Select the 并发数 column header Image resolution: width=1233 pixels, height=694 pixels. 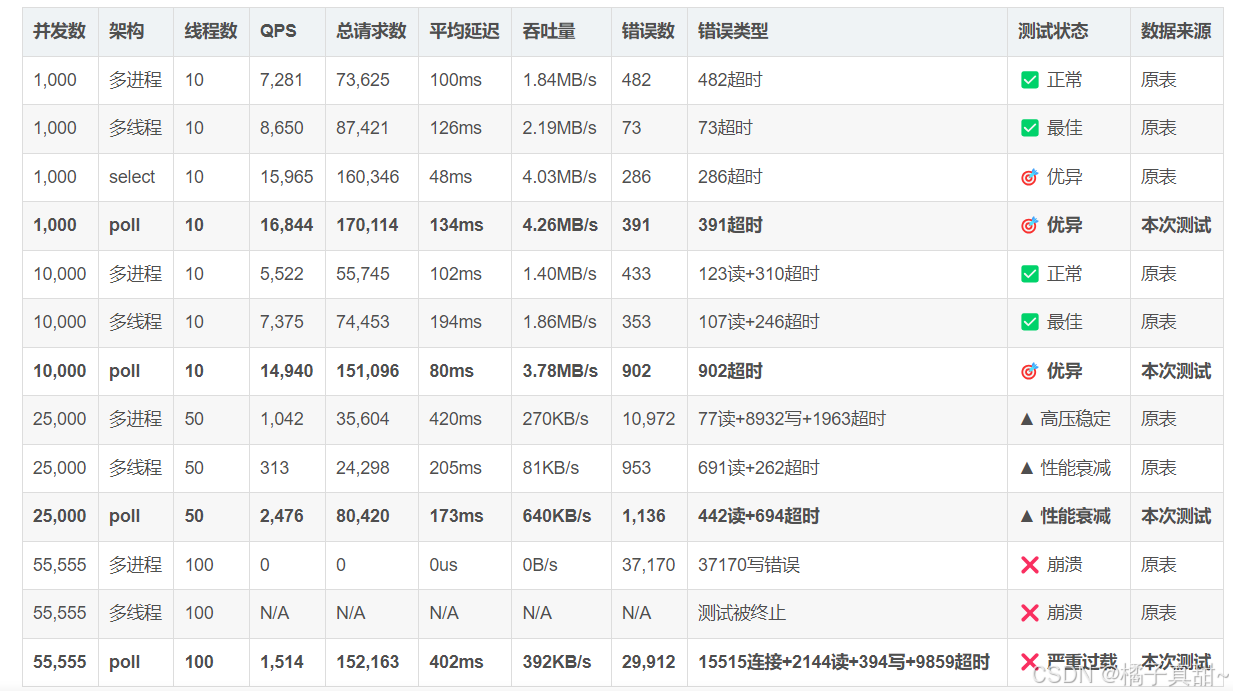click(60, 32)
